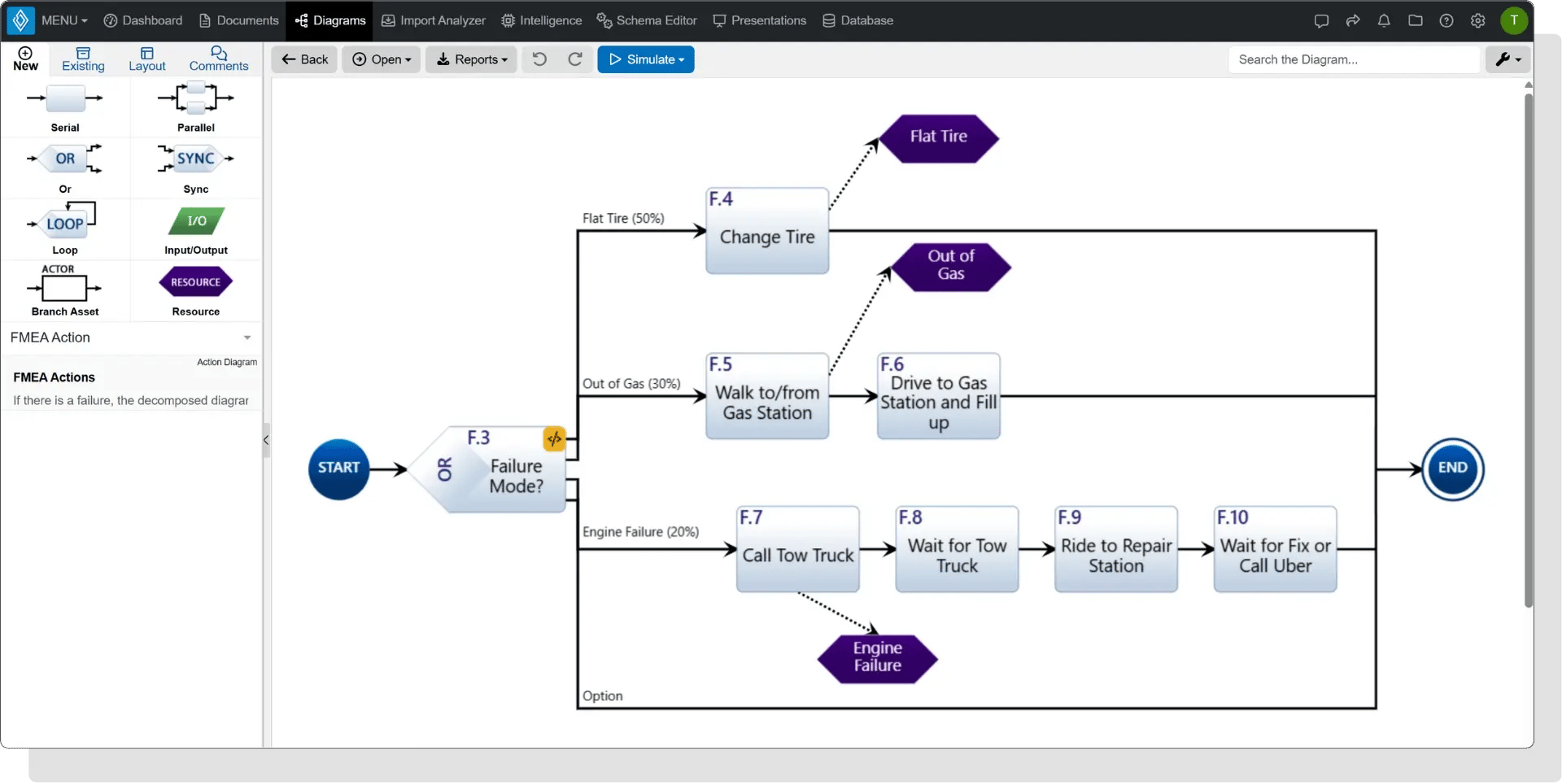Click the Search the Diagram field
This screenshot has width=1562, height=784.
(x=1354, y=59)
